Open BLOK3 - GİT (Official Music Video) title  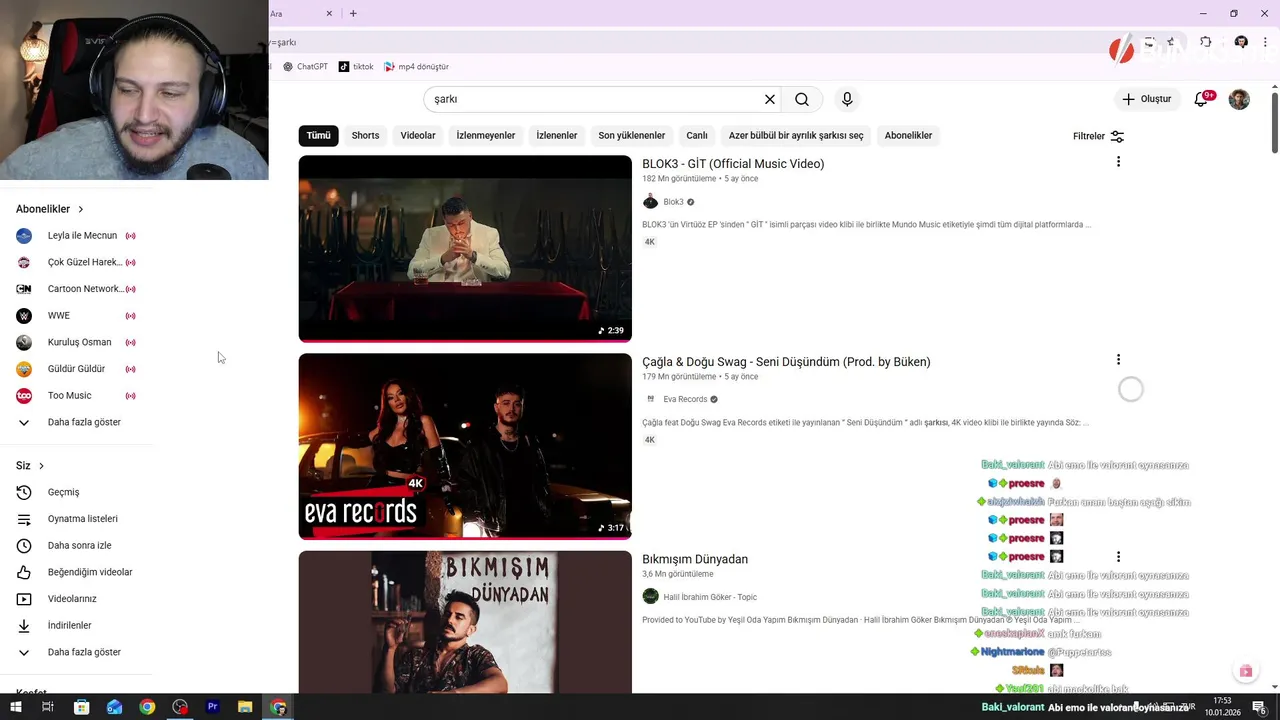(733, 164)
